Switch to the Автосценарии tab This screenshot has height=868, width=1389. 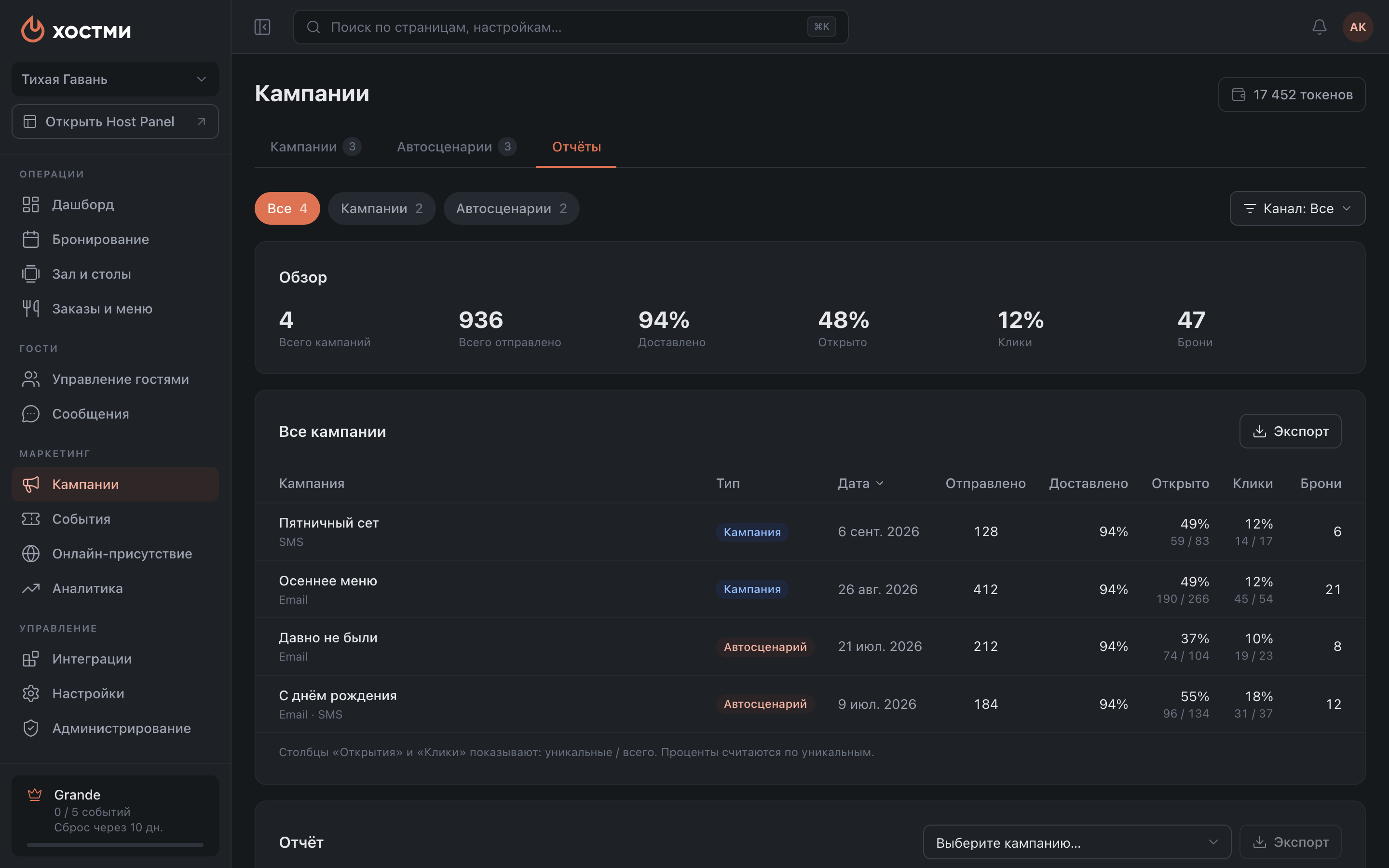(x=456, y=147)
